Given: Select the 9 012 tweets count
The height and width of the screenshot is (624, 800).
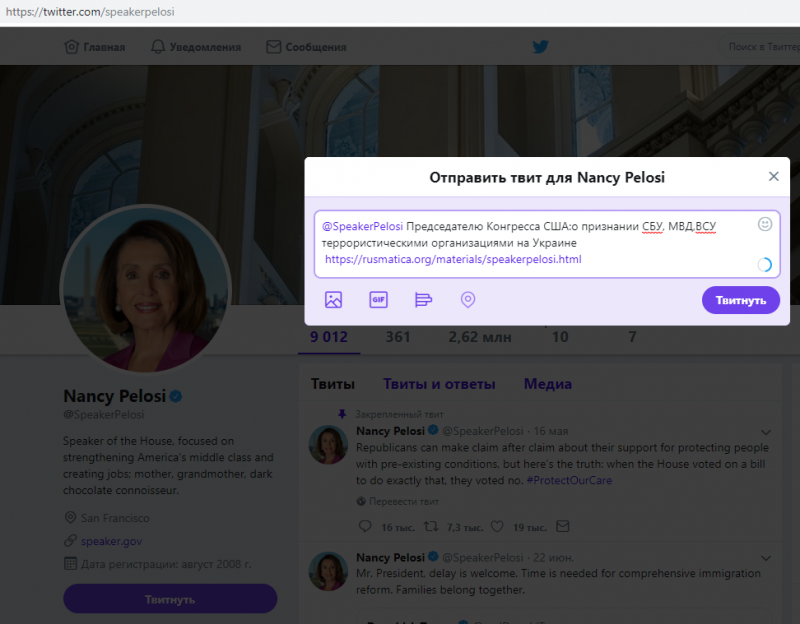Looking at the screenshot, I should click(x=329, y=337).
